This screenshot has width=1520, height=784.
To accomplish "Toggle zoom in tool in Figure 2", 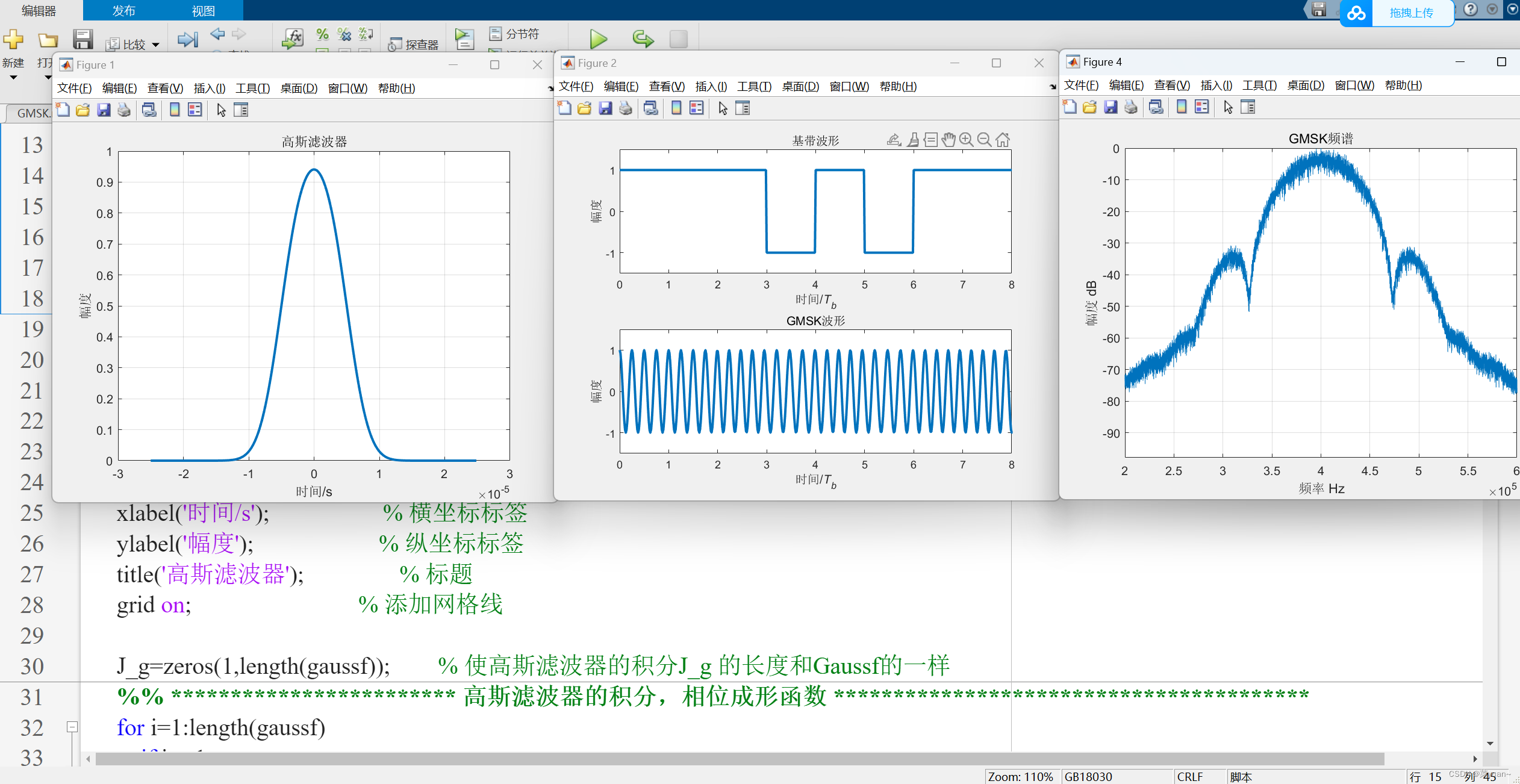I will coord(967,140).
